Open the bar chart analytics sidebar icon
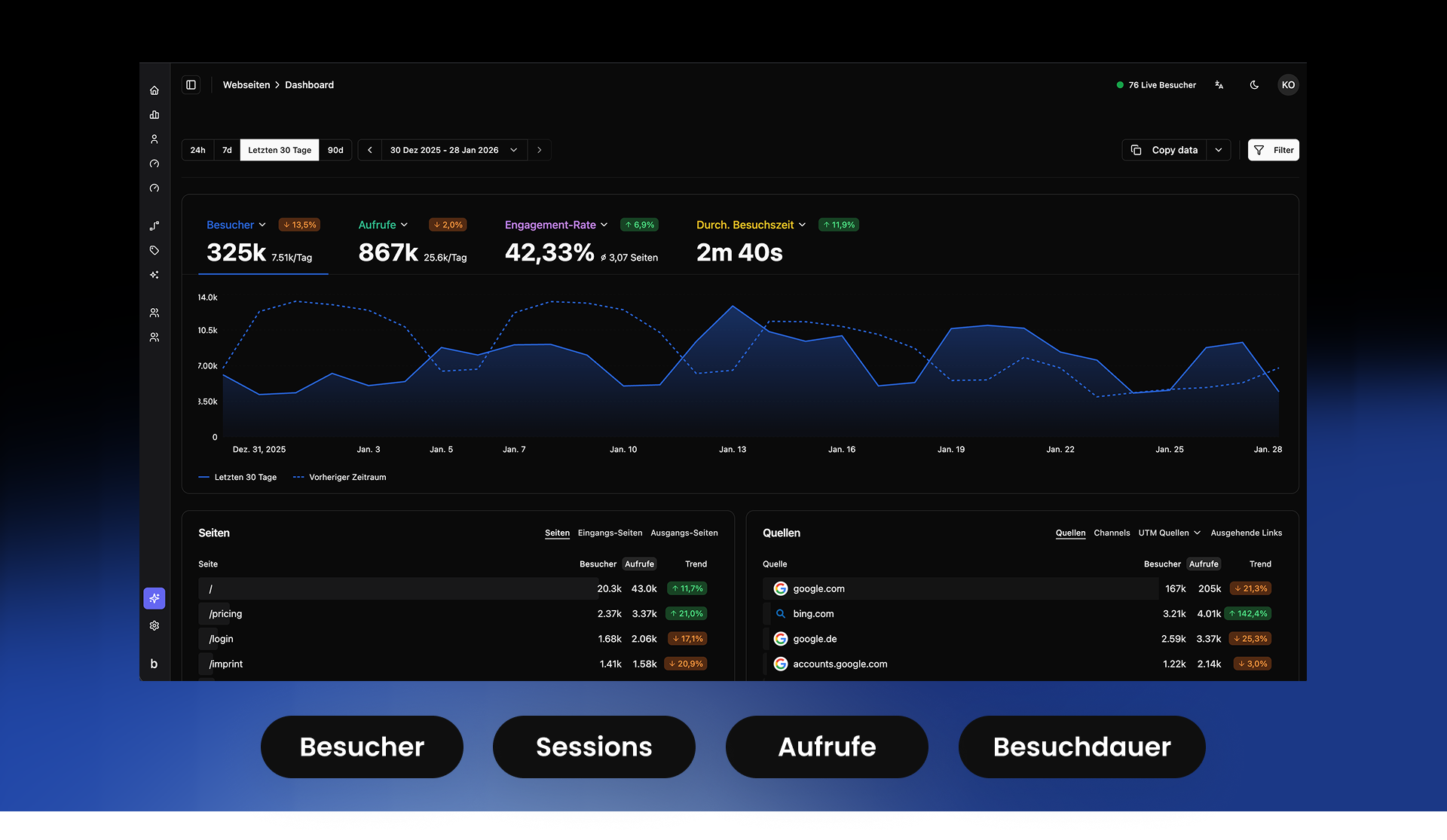 coord(154,115)
